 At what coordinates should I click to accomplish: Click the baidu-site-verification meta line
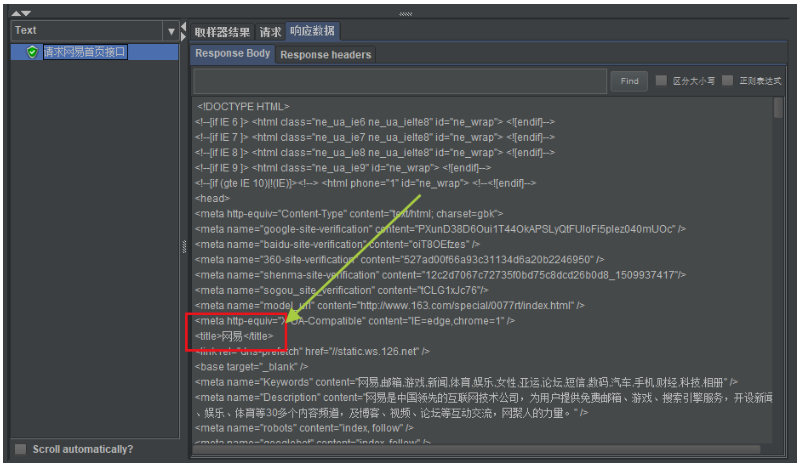(337, 244)
